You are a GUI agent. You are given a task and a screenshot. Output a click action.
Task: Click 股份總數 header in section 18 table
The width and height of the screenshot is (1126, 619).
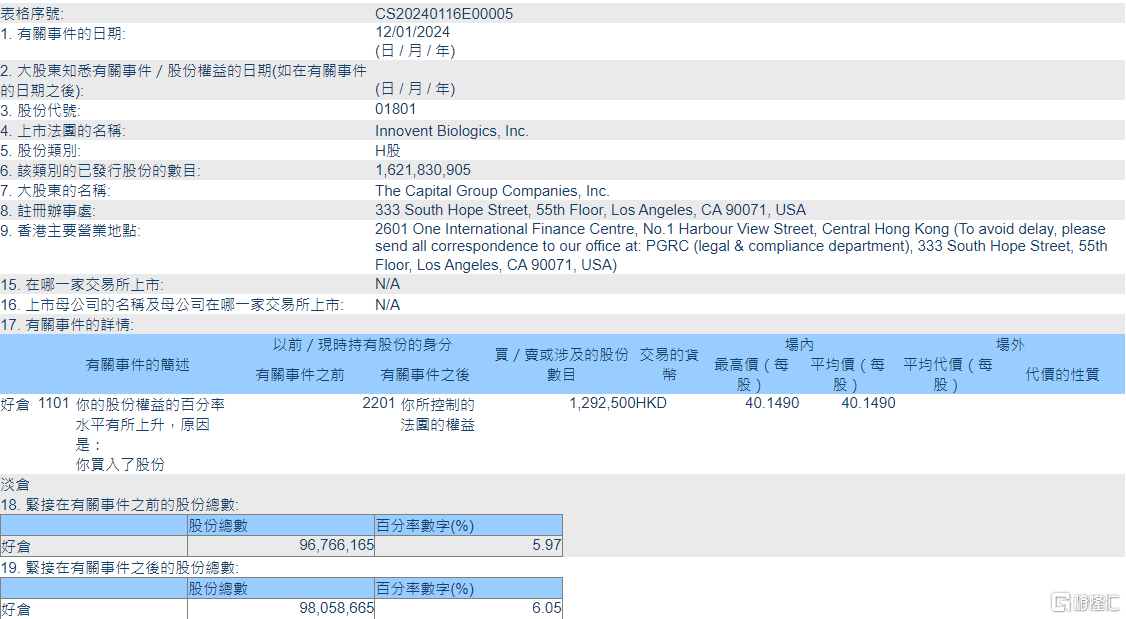tap(218, 526)
